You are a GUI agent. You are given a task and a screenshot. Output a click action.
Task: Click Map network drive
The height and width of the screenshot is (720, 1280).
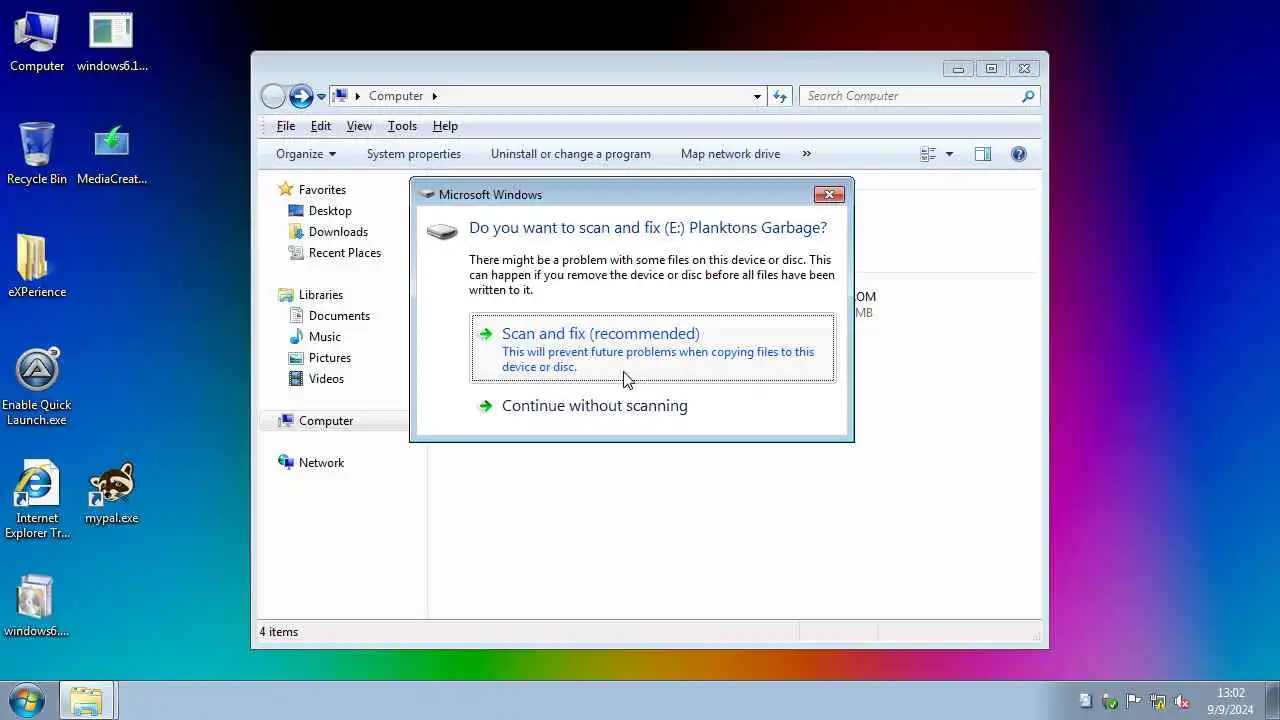730,154
